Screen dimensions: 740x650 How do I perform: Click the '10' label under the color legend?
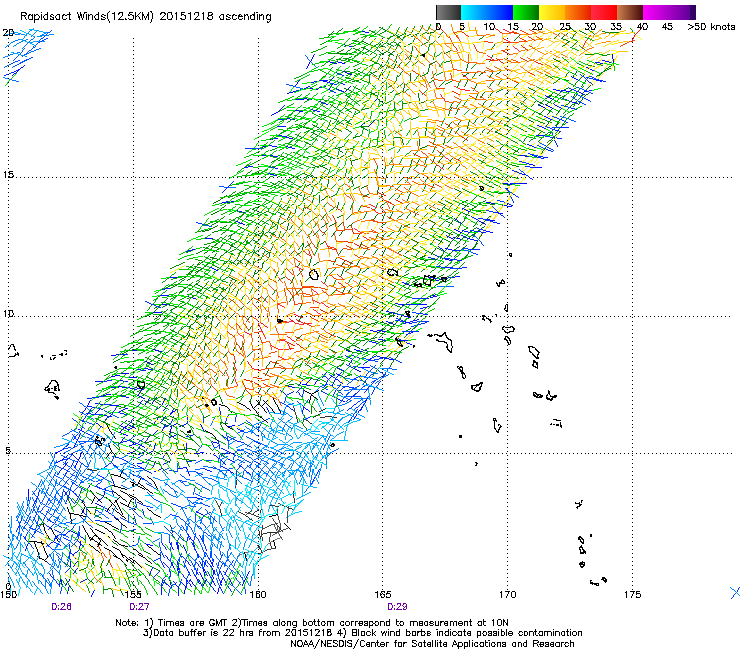(489, 27)
